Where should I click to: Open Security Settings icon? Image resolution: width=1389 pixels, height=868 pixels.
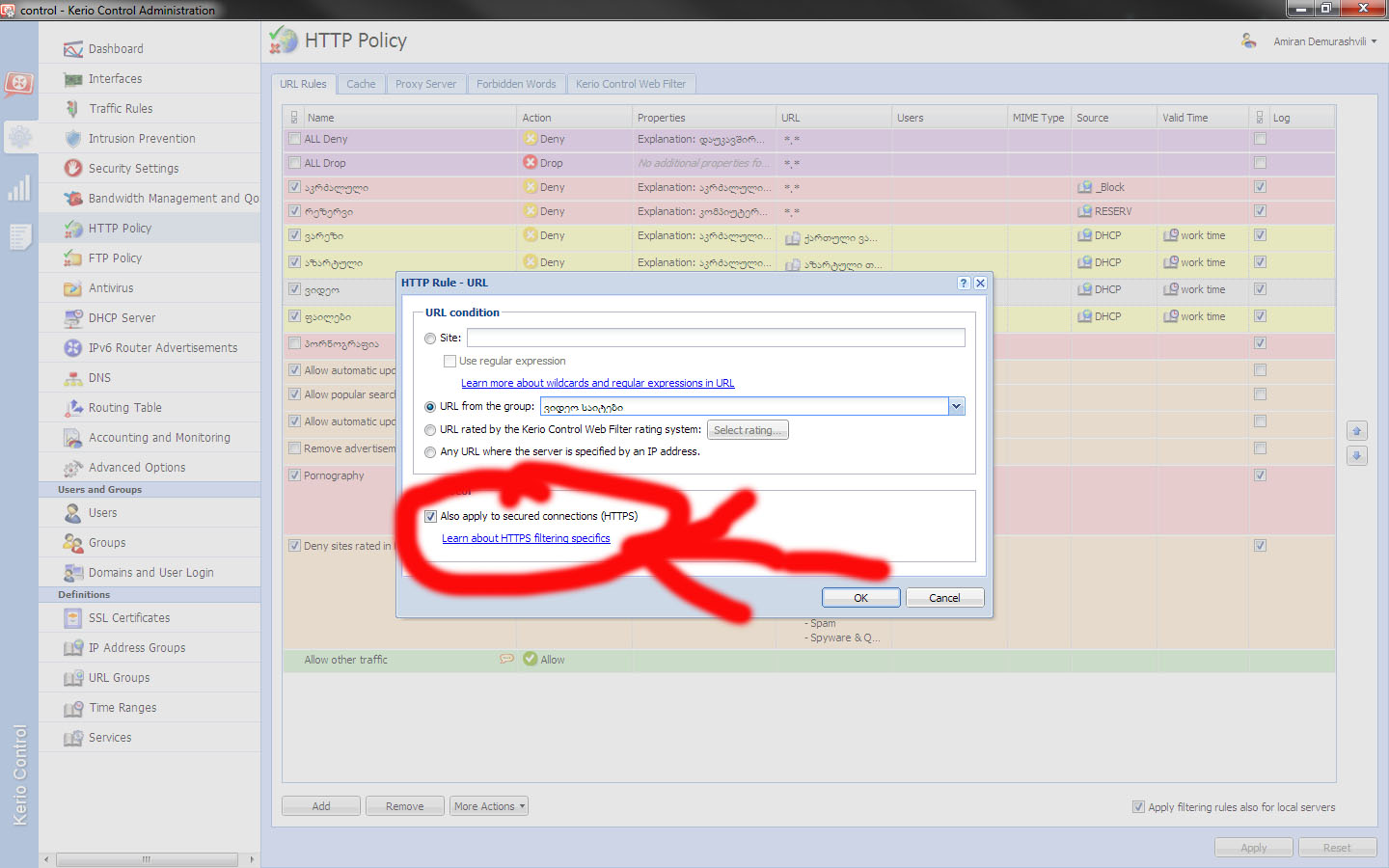tap(72, 168)
